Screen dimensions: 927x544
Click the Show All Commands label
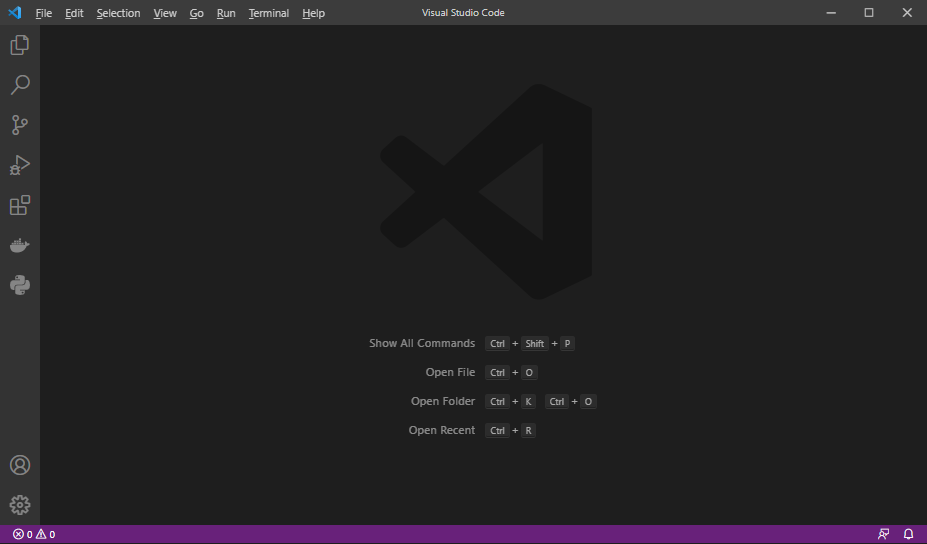[x=422, y=344]
